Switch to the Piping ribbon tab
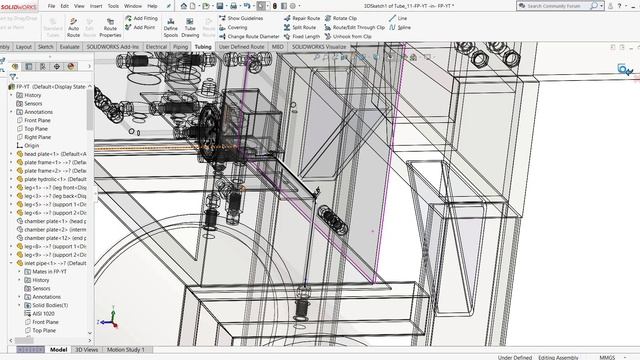The image size is (640, 360). pyautogui.click(x=180, y=47)
